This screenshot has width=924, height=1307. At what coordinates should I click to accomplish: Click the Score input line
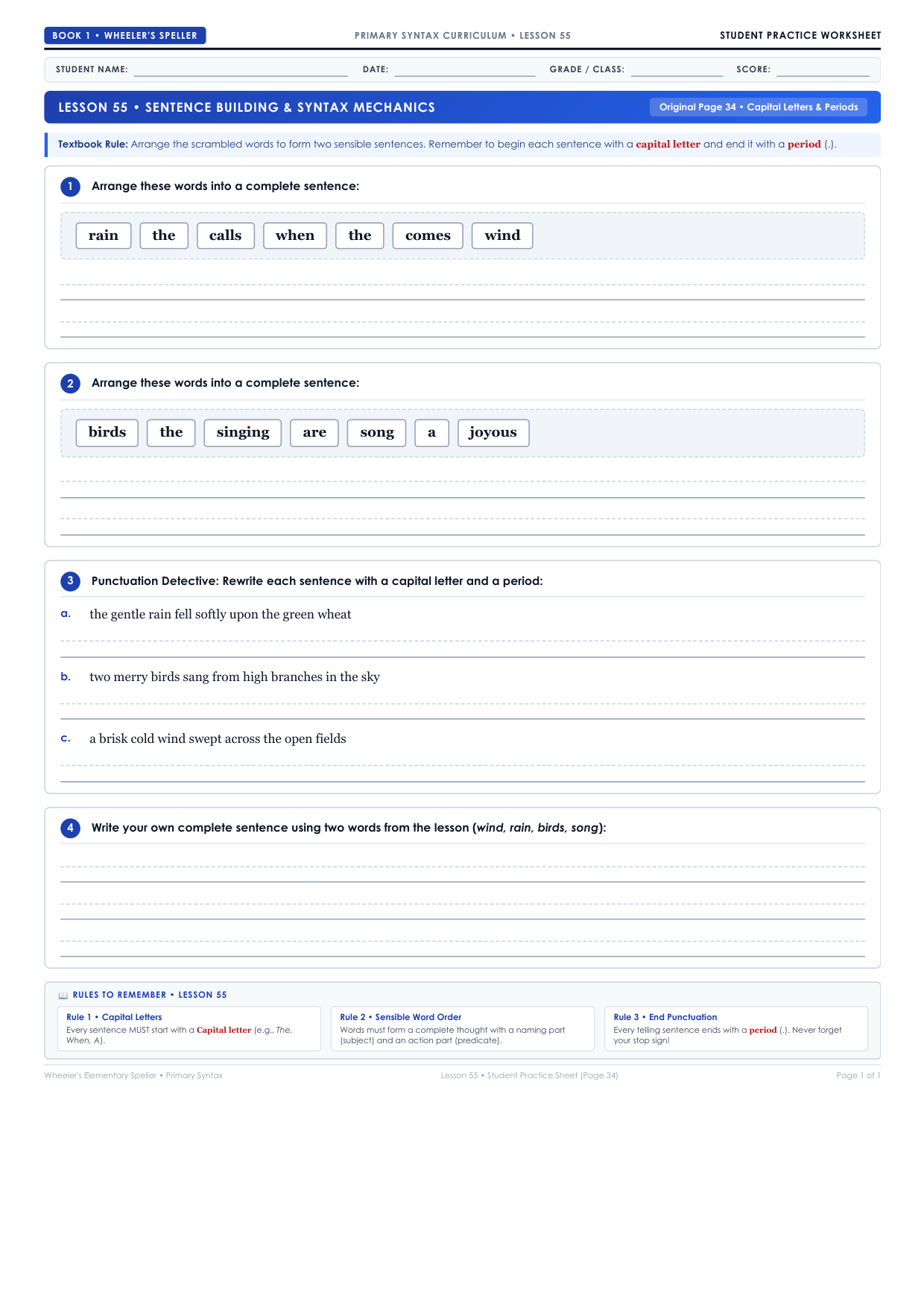[823, 70]
